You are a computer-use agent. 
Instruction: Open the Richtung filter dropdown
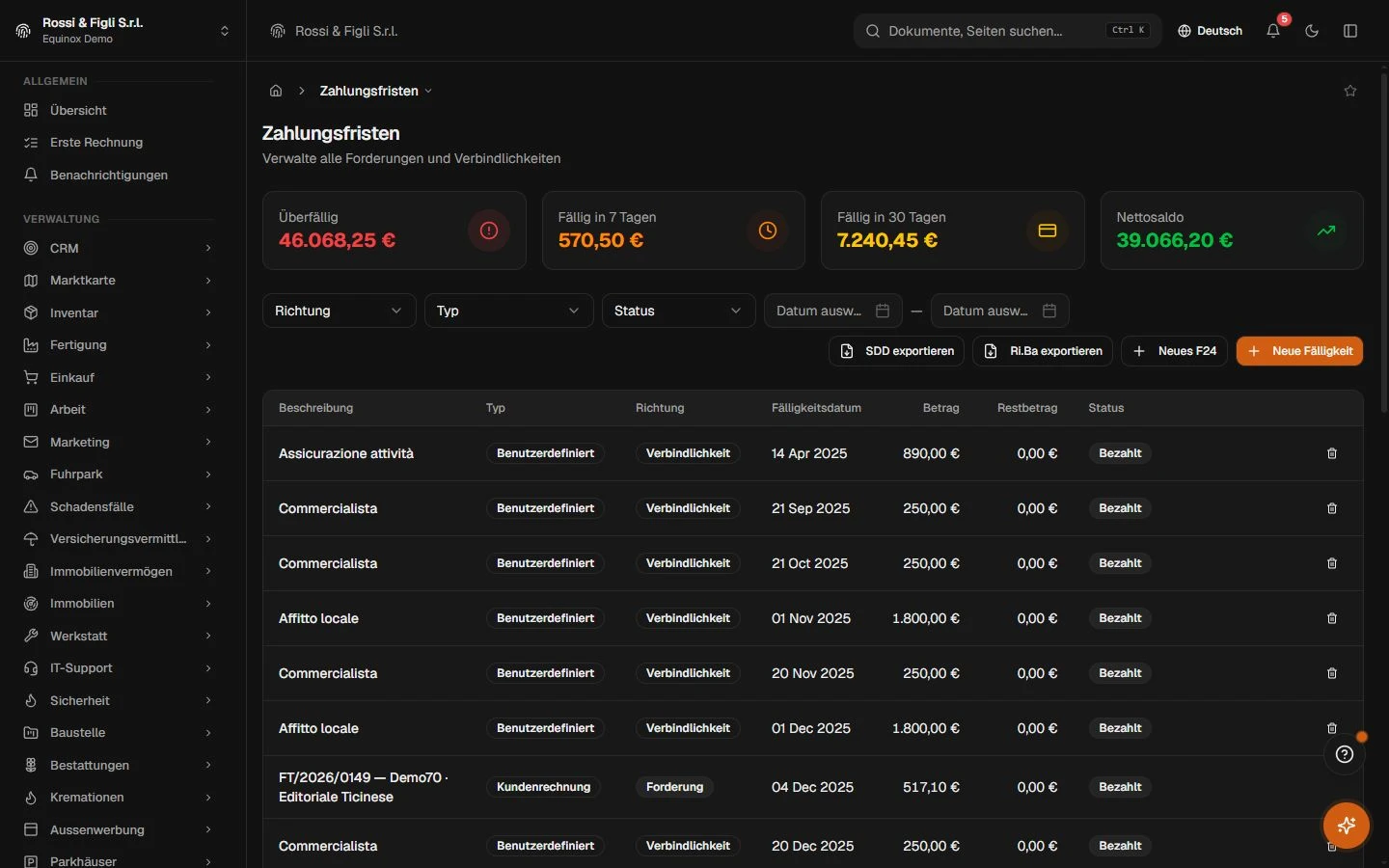tap(339, 311)
